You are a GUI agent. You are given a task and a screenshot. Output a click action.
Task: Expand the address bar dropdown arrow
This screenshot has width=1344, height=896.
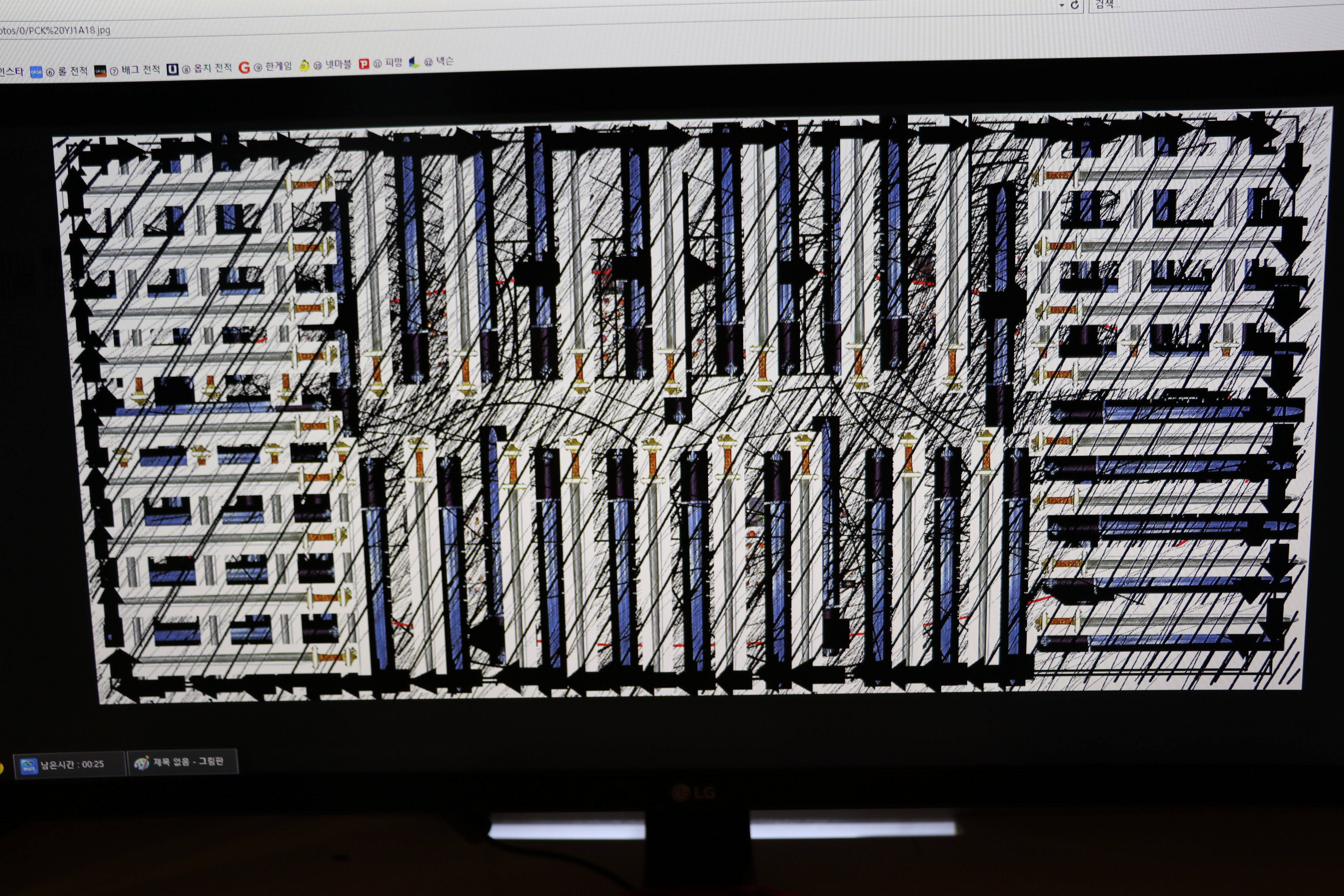pyautogui.click(x=1062, y=5)
